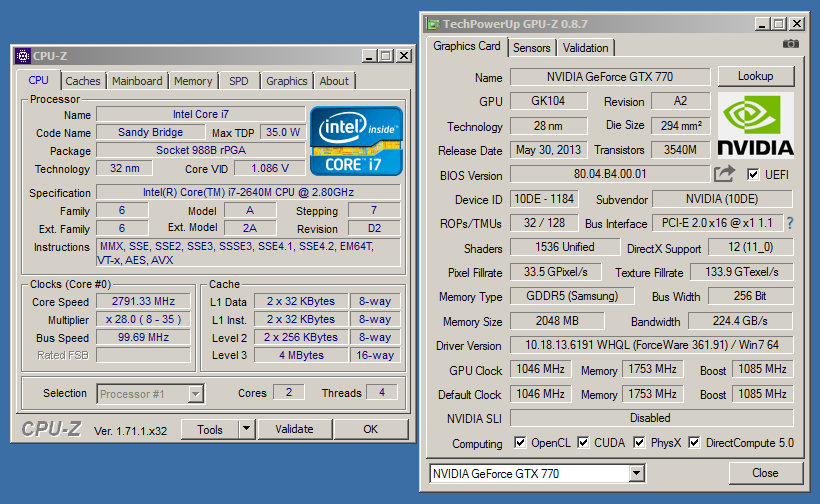Minimize the CPU-Z window
This screenshot has width=820, height=504.
(369, 55)
